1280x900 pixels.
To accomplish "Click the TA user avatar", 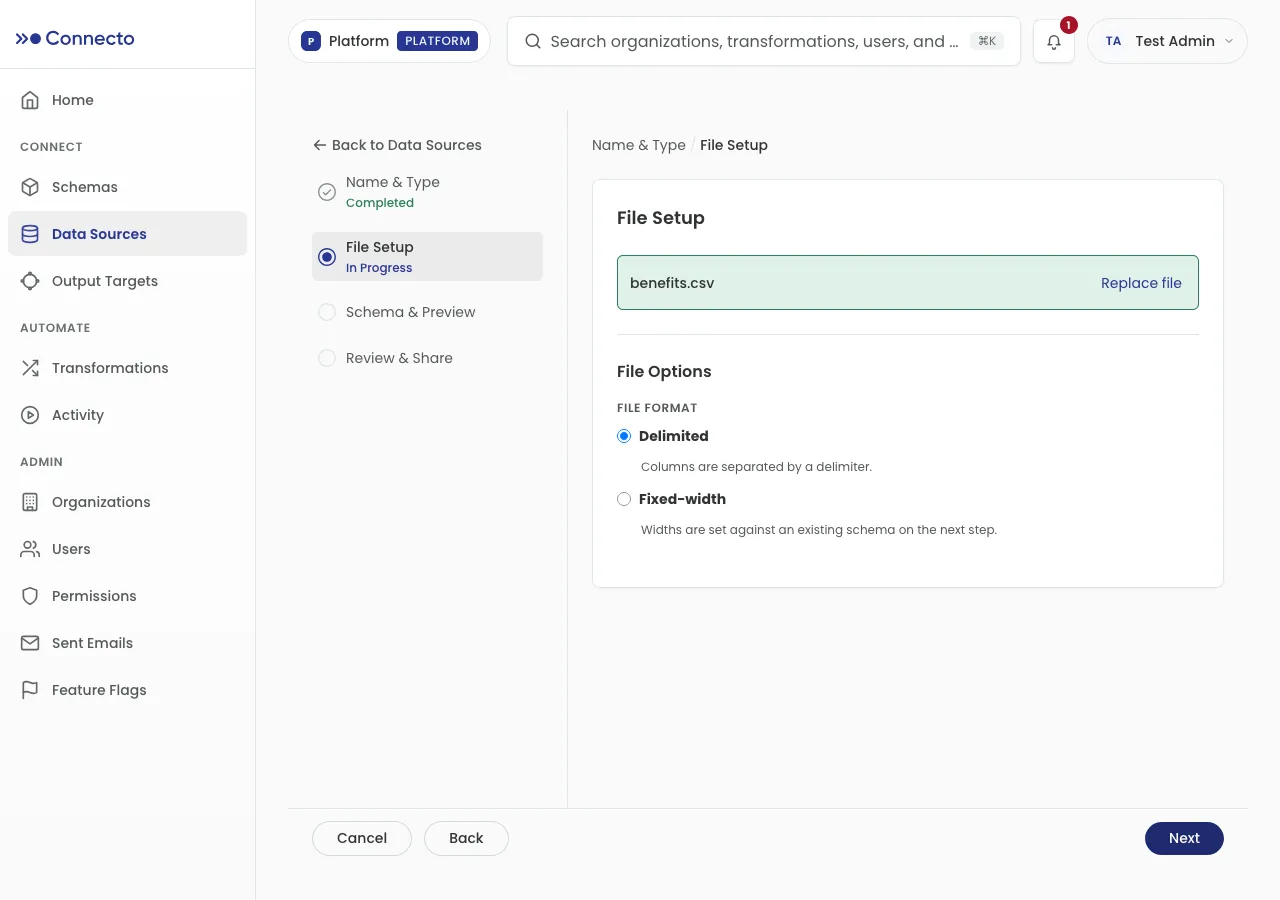I will [x=1113, y=41].
